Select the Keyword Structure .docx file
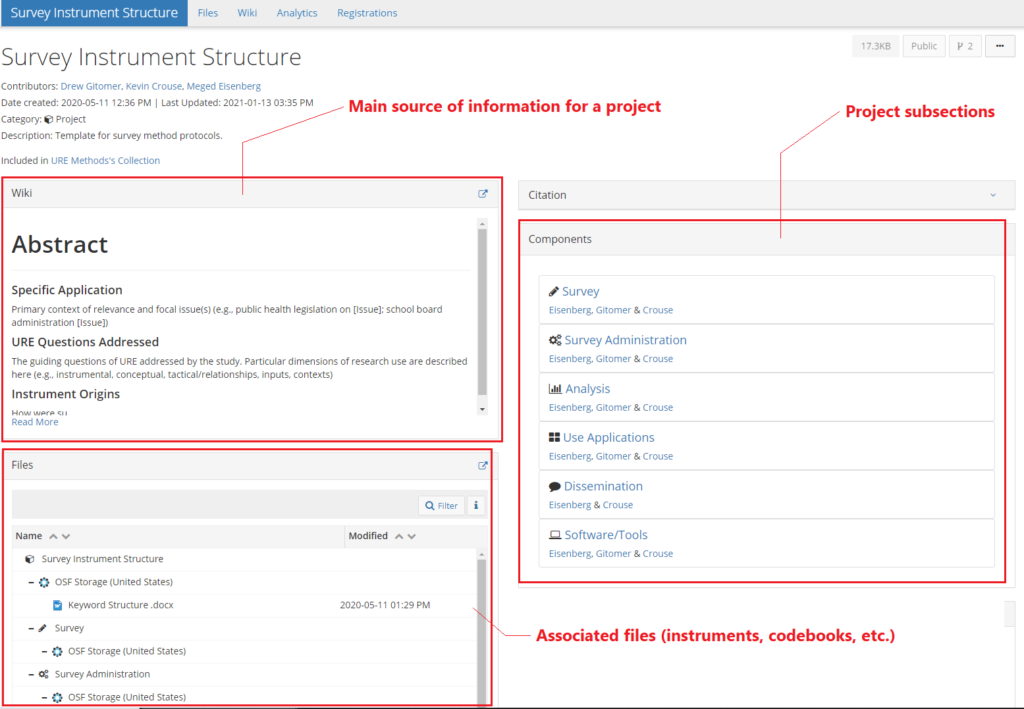This screenshot has width=1024, height=709. pyautogui.click(x=120, y=605)
